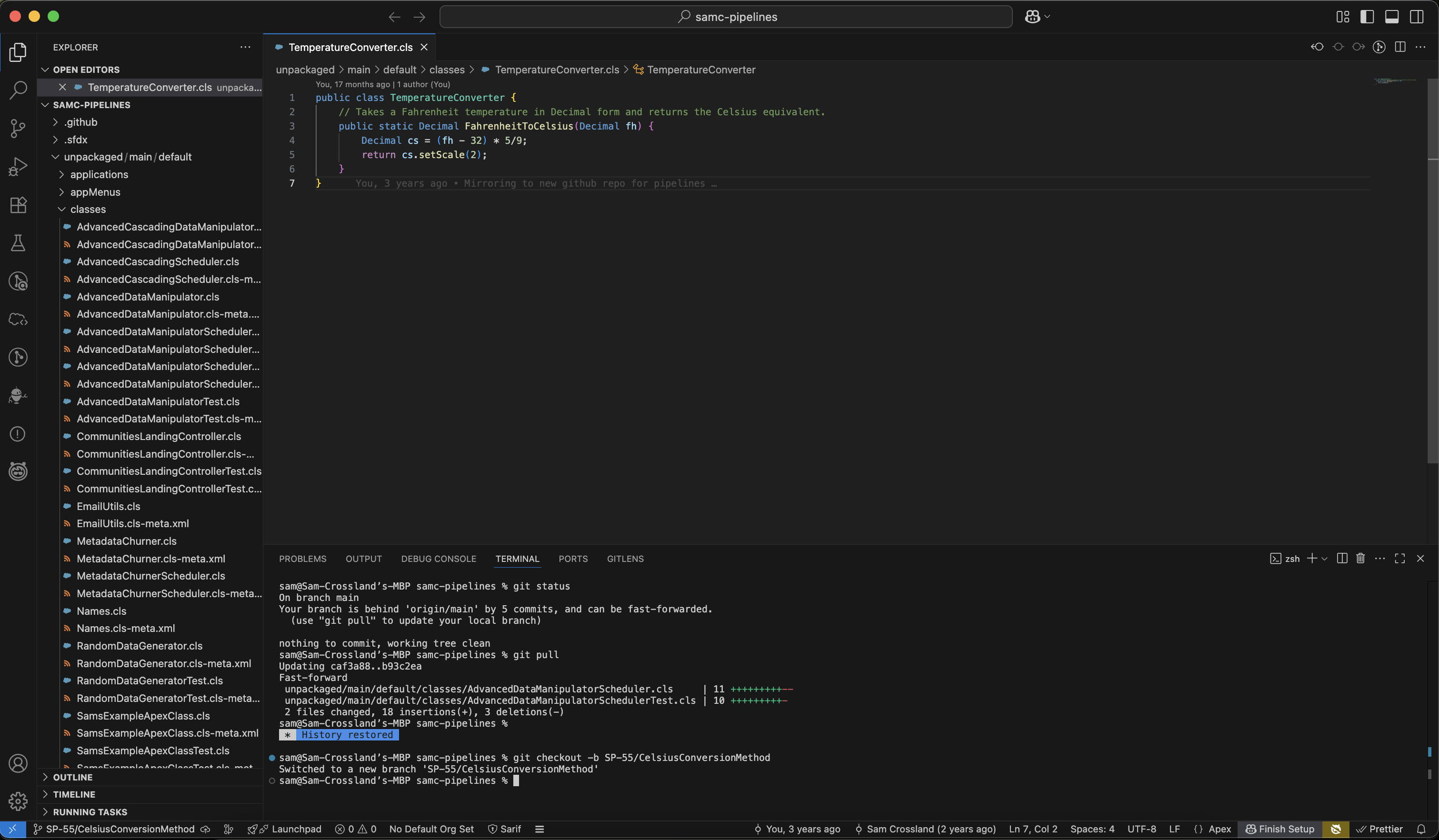Open the Einstein assistant robot icon
This screenshot has height=840, width=1439.
point(18,395)
